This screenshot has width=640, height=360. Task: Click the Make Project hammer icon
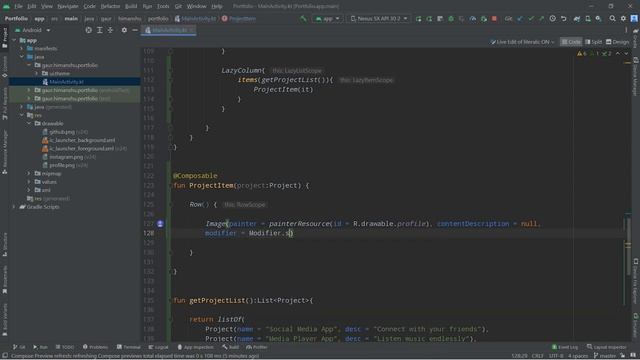pyautogui.click(x=303, y=19)
